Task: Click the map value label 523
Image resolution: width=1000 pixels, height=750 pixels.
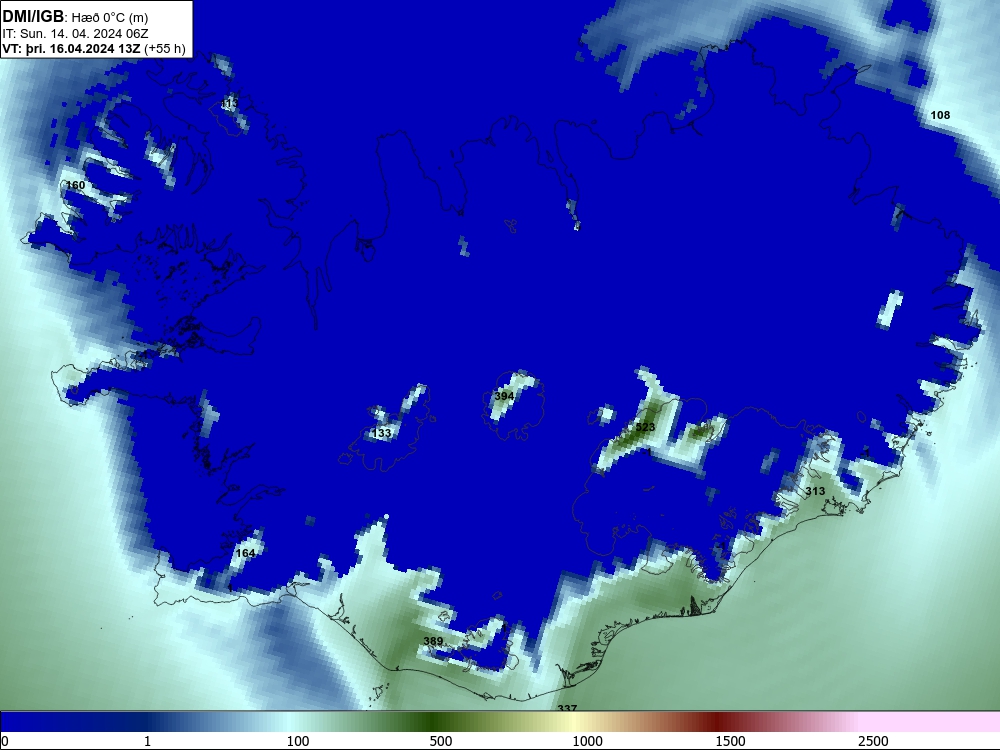Action: pos(645,427)
